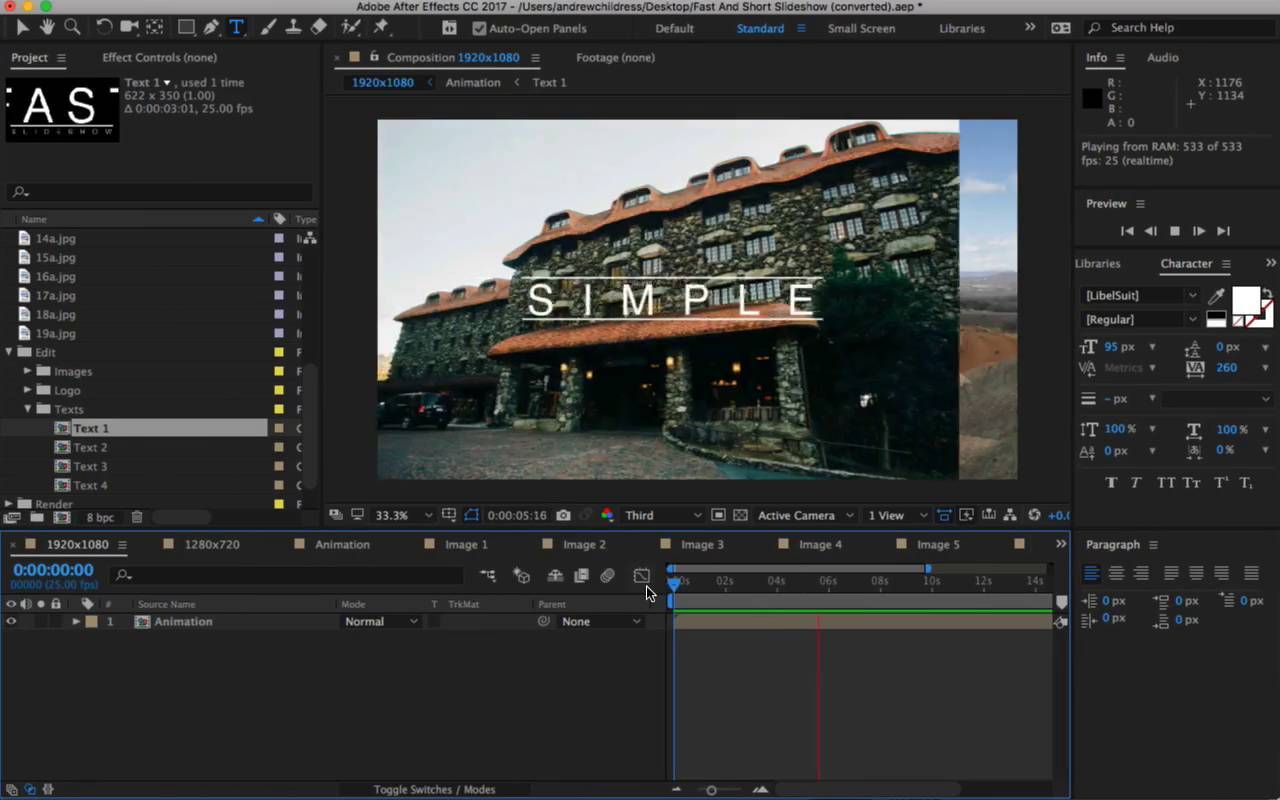The width and height of the screenshot is (1280, 800).
Task: Select the Zoom magnifier tool
Action: pyautogui.click(x=72, y=27)
